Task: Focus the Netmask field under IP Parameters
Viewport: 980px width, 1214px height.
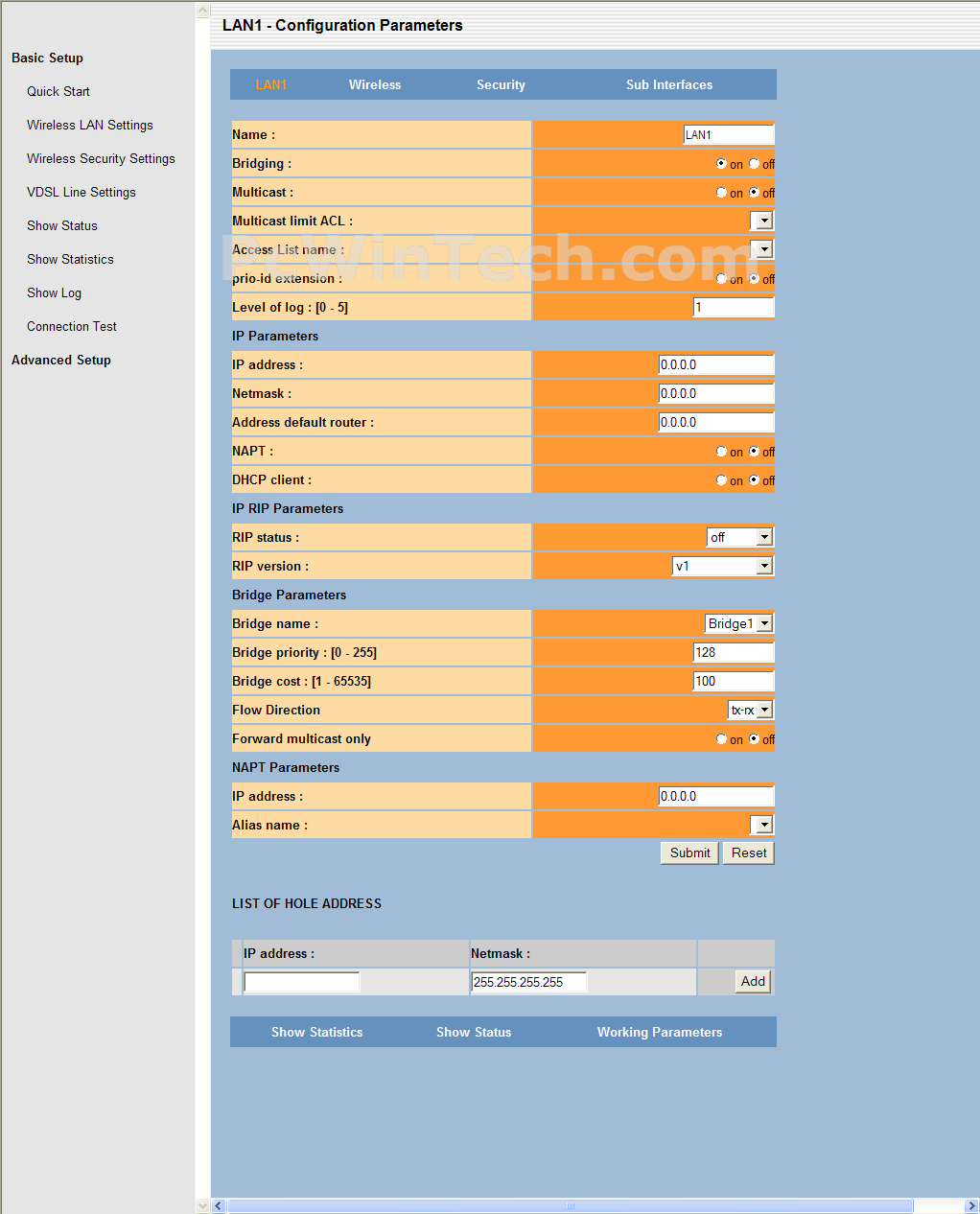Action: tap(716, 393)
